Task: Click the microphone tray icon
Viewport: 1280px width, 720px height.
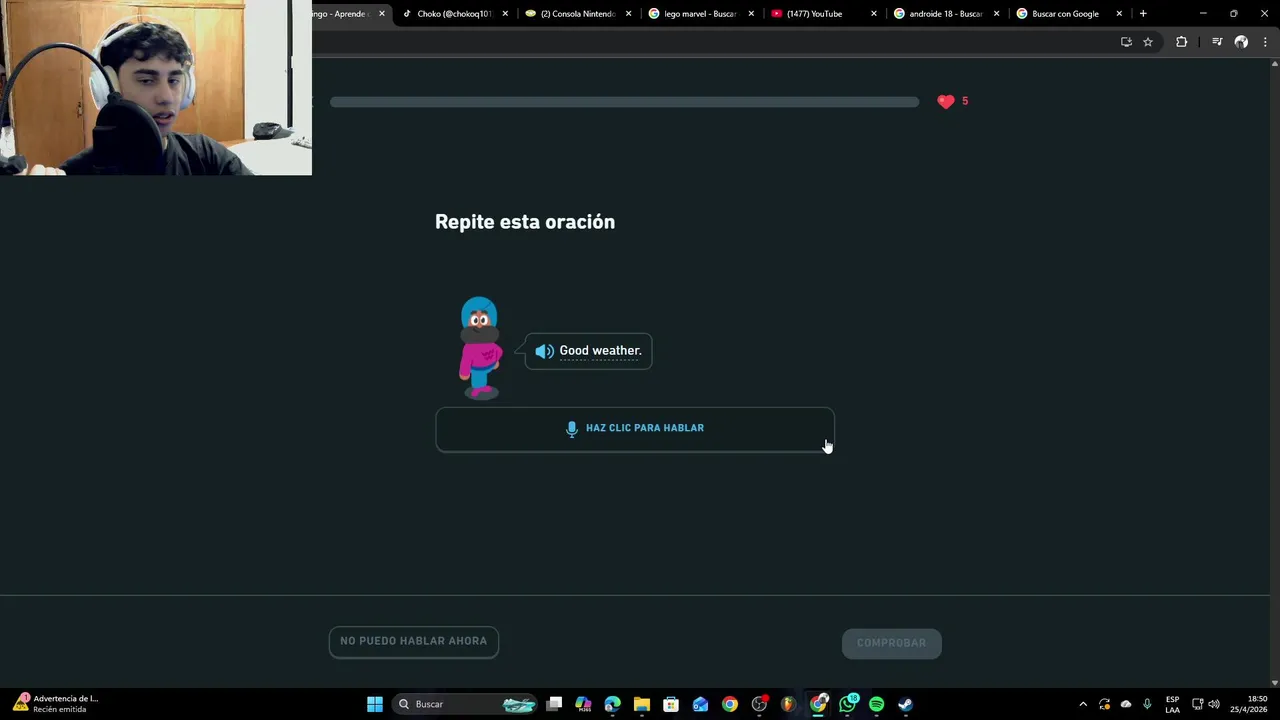Action: (x=1147, y=704)
